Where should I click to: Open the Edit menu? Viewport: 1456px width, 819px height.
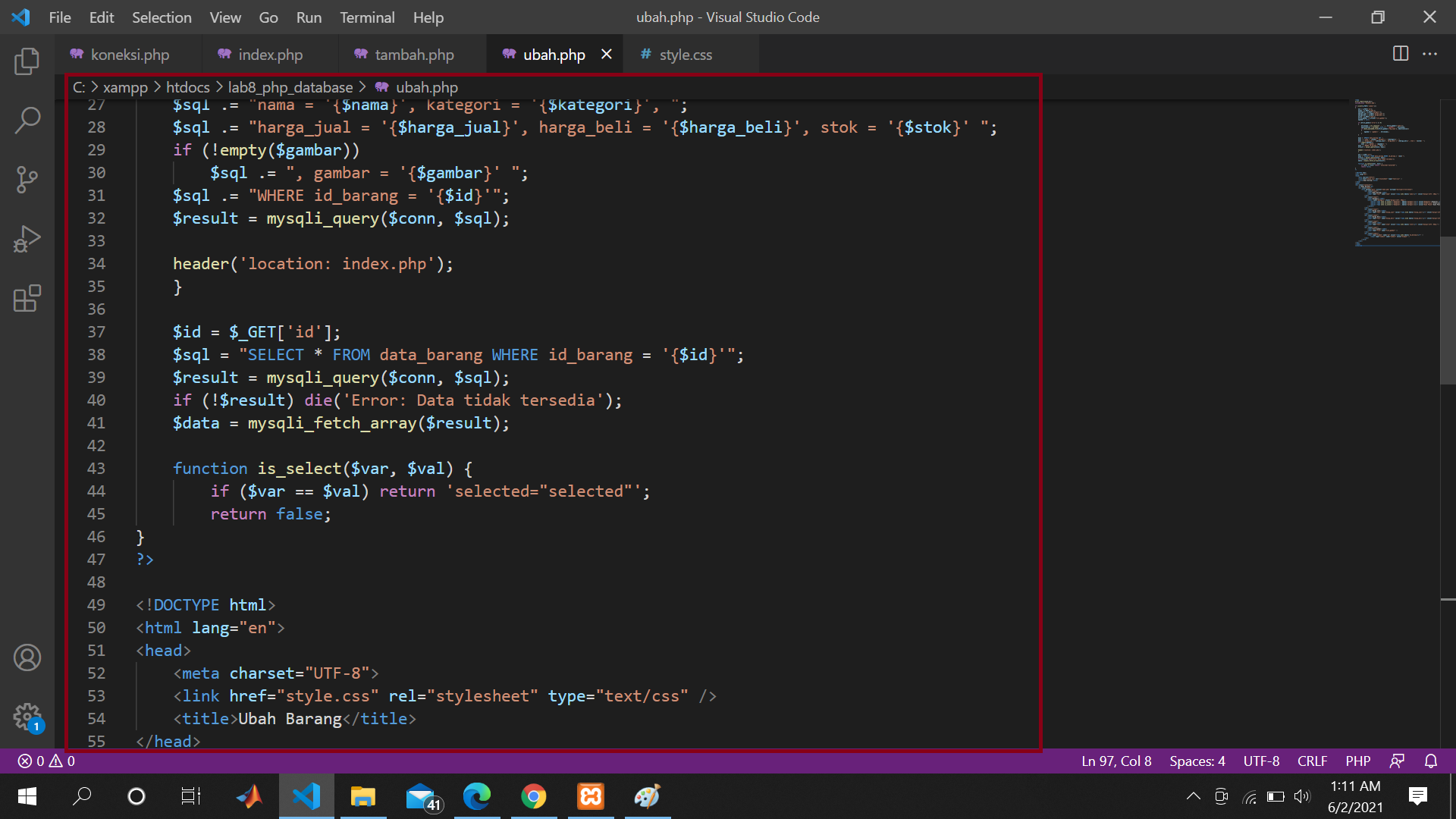coord(102,17)
